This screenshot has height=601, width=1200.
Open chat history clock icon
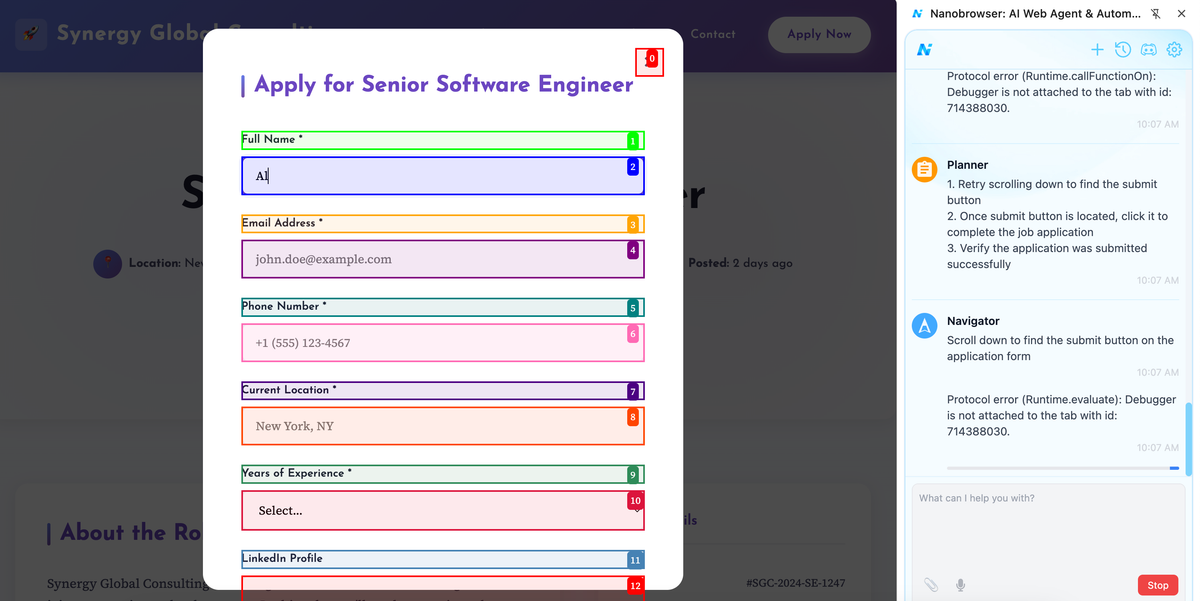(x=1123, y=49)
